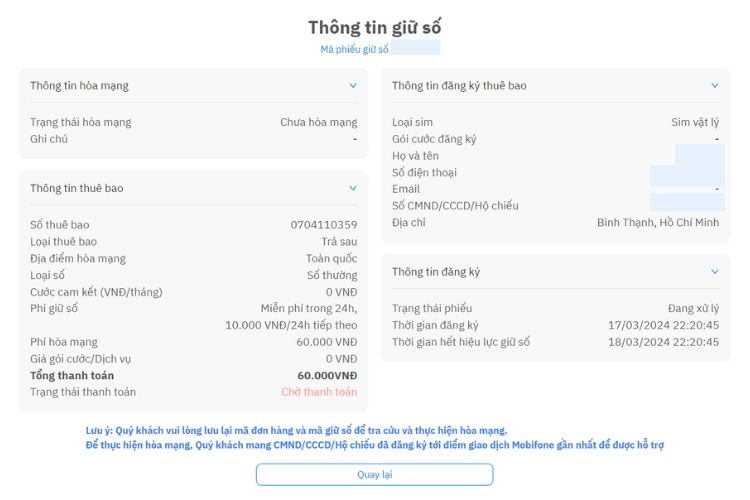Click the Sim vật lý sim type value
This screenshot has height=500, width=750.
click(x=695, y=122)
